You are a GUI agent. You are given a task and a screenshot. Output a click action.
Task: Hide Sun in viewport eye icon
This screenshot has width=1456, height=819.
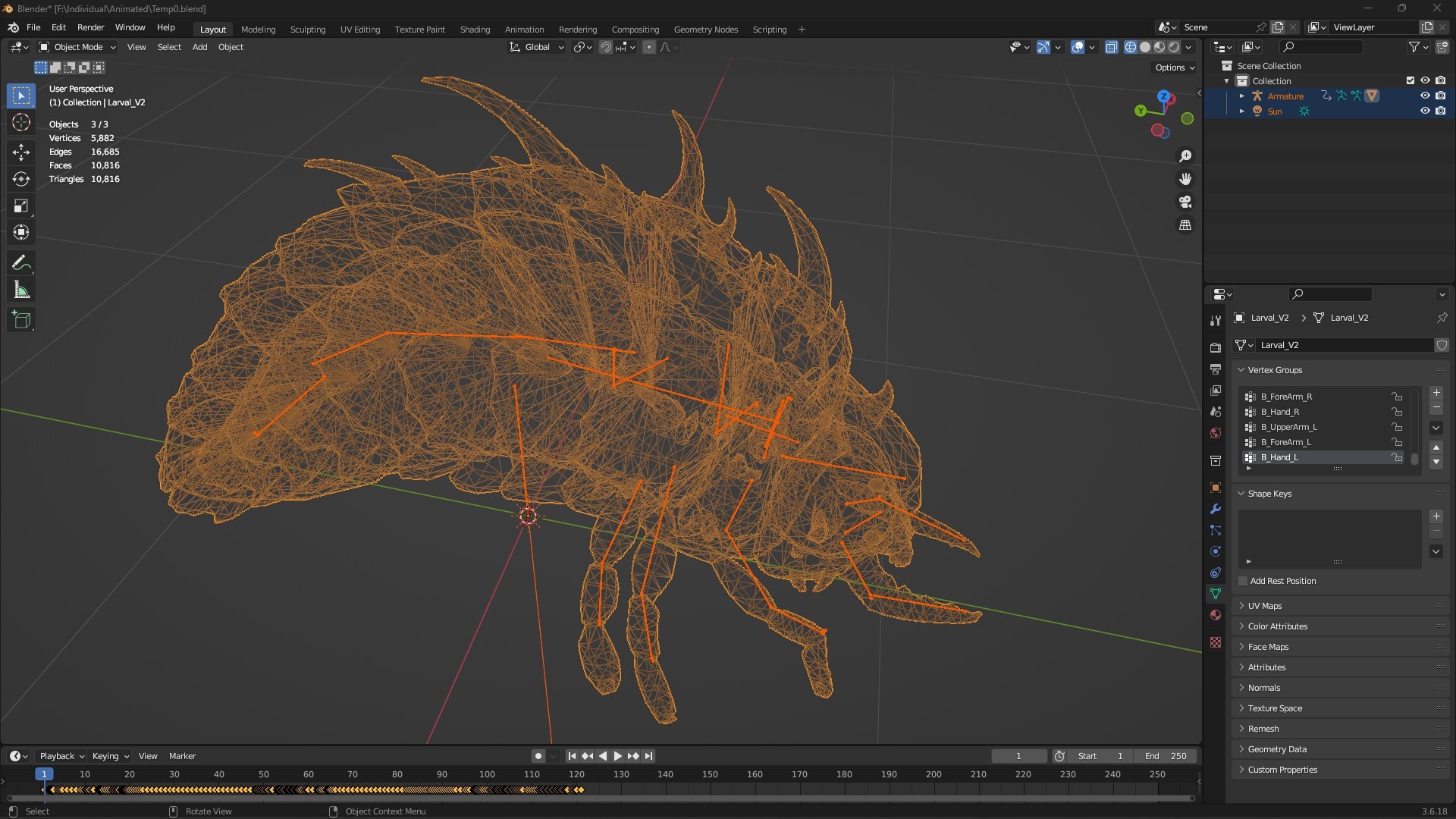(x=1425, y=111)
